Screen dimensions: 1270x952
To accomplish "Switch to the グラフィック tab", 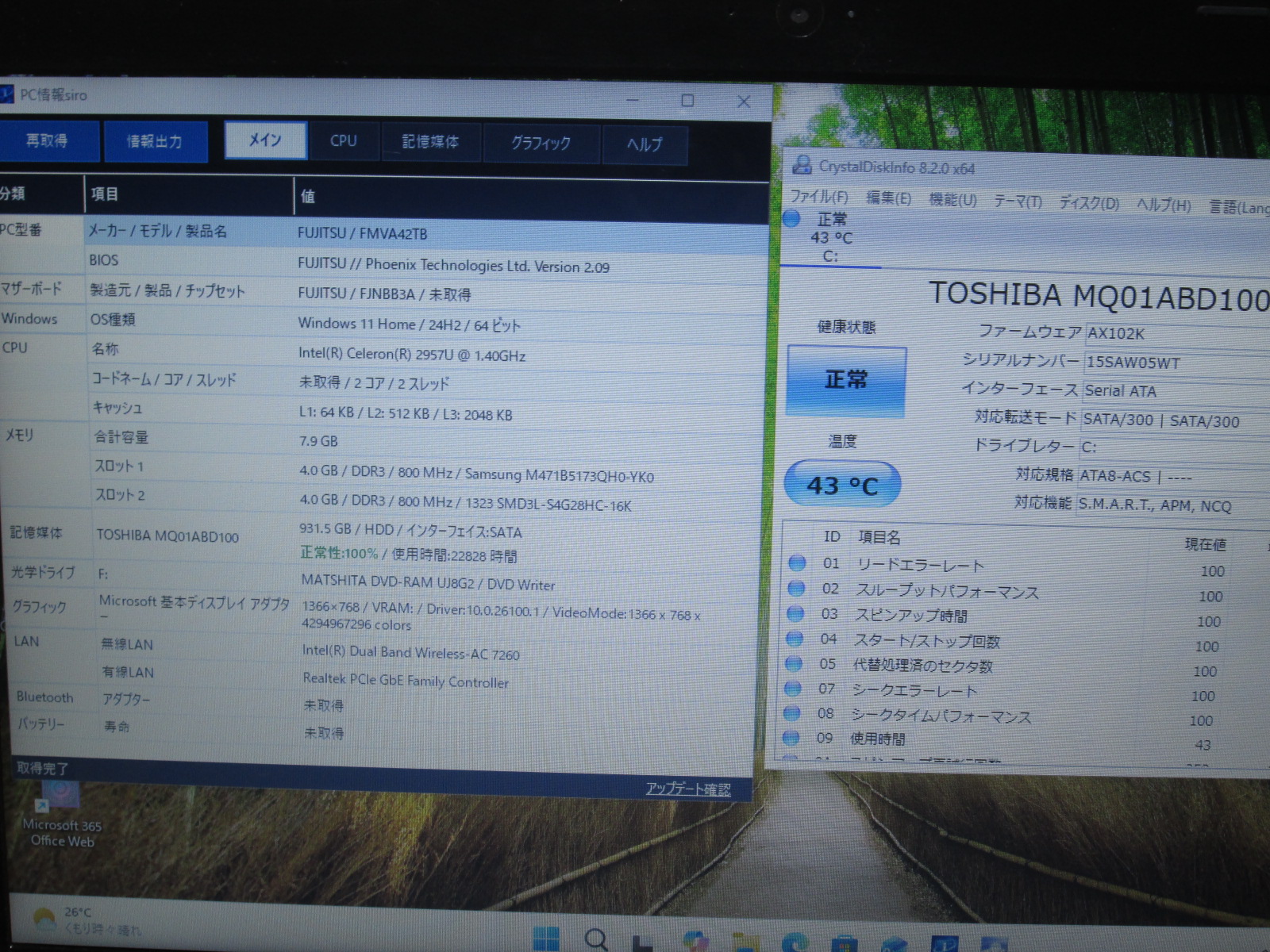I will click(541, 144).
